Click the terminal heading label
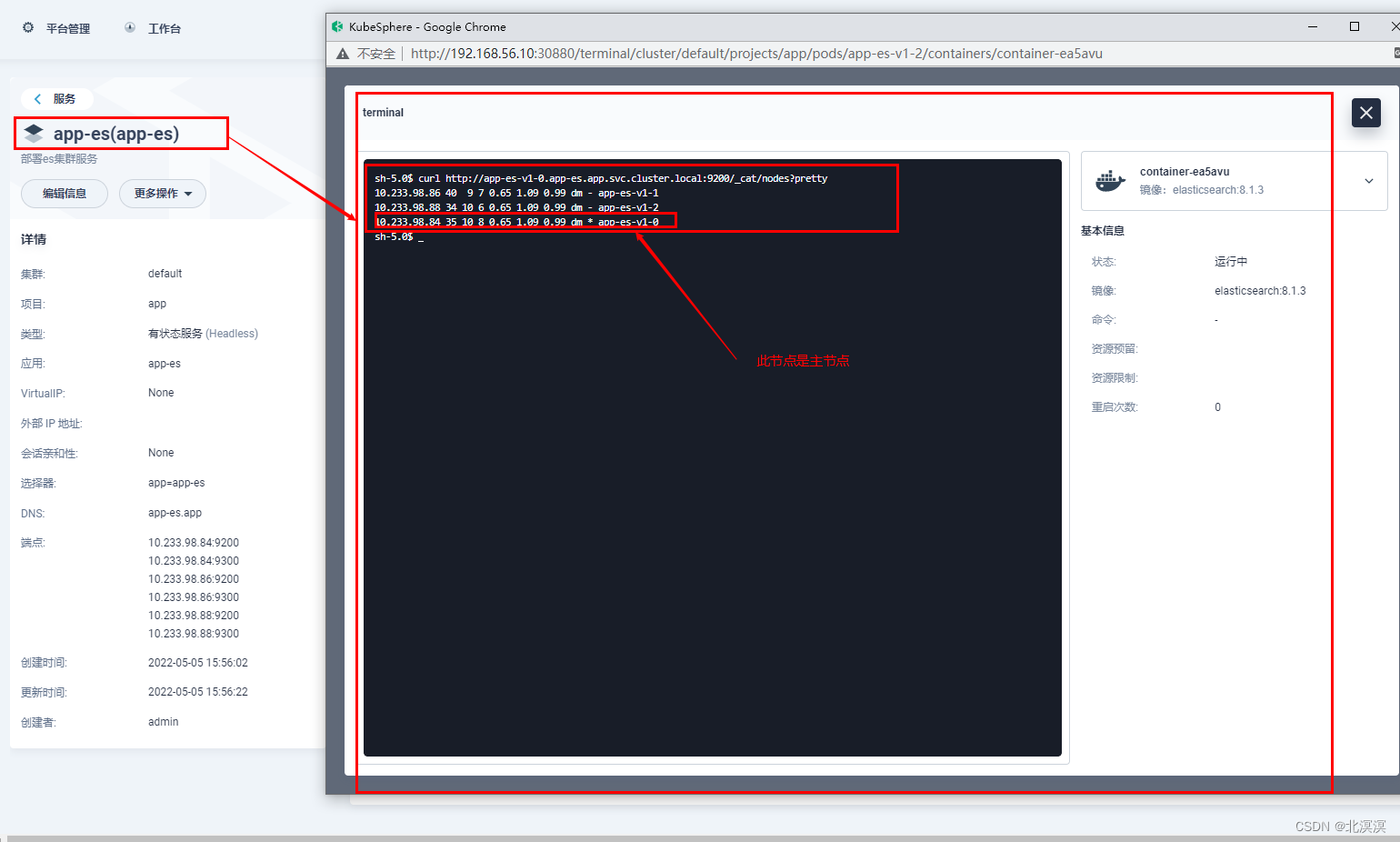Image resolution: width=1400 pixels, height=842 pixels. click(x=383, y=113)
